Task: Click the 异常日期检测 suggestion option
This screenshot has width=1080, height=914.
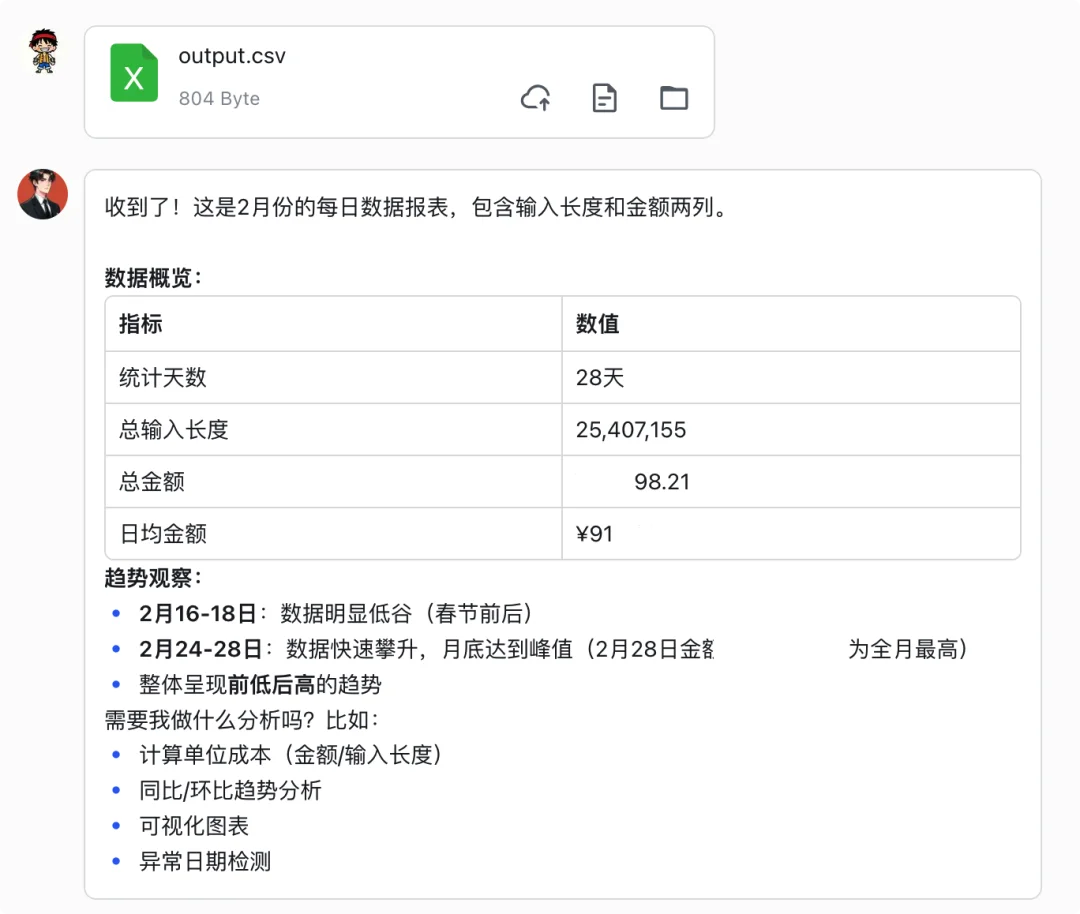Action: click(x=204, y=861)
